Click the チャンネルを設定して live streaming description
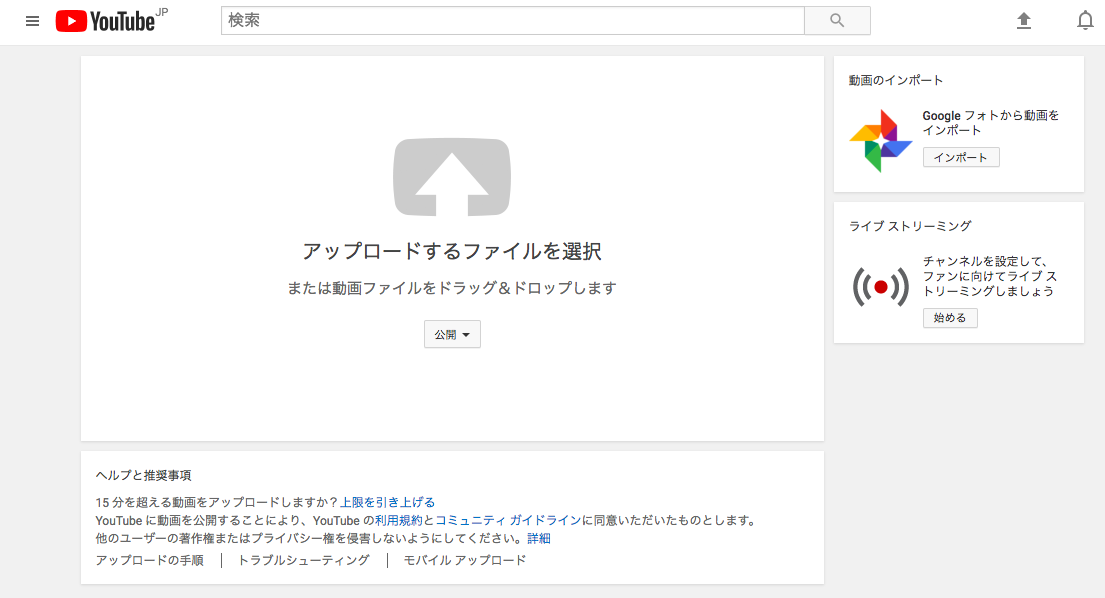This screenshot has width=1105, height=598. 990,276
